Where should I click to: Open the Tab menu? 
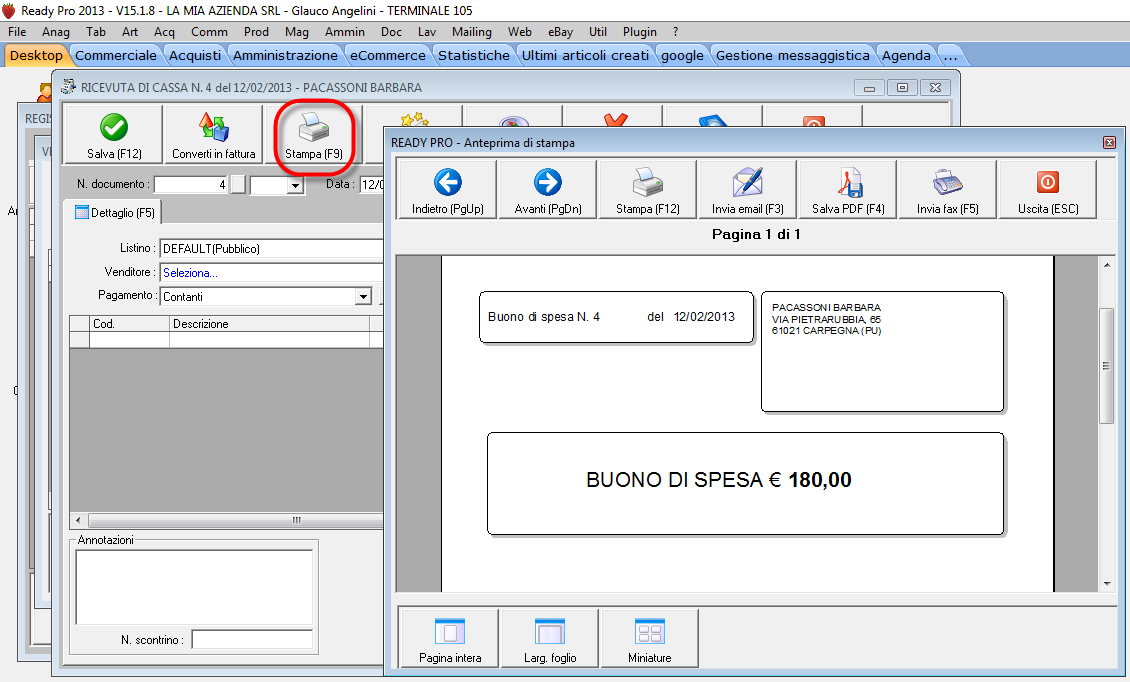coord(96,32)
